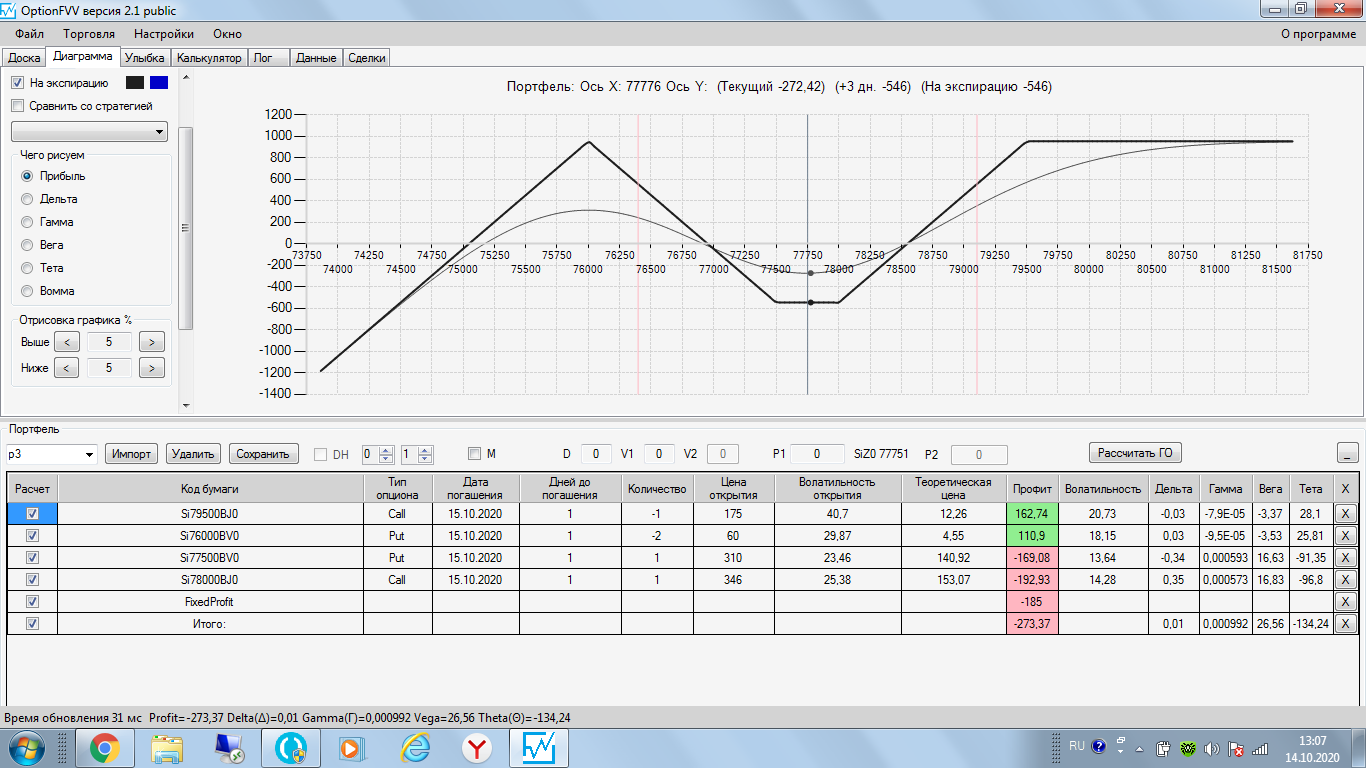This screenshot has height=768, width=1366.
Task: Enable Сравнить со стратегией checkbox
Action: (x=17, y=105)
